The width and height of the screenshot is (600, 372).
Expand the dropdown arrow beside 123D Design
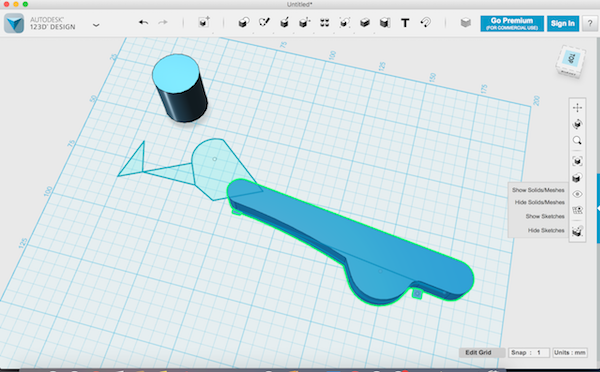96,25
